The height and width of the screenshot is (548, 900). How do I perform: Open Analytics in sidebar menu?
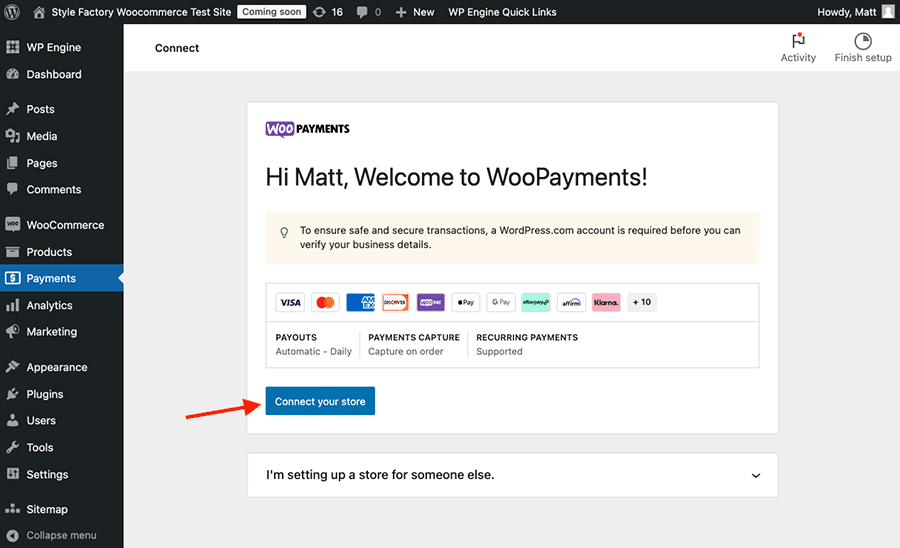[49, 305]
